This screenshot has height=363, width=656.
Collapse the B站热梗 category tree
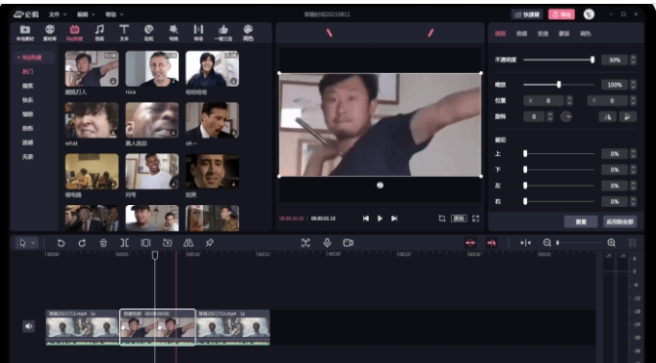coord(19,57)
